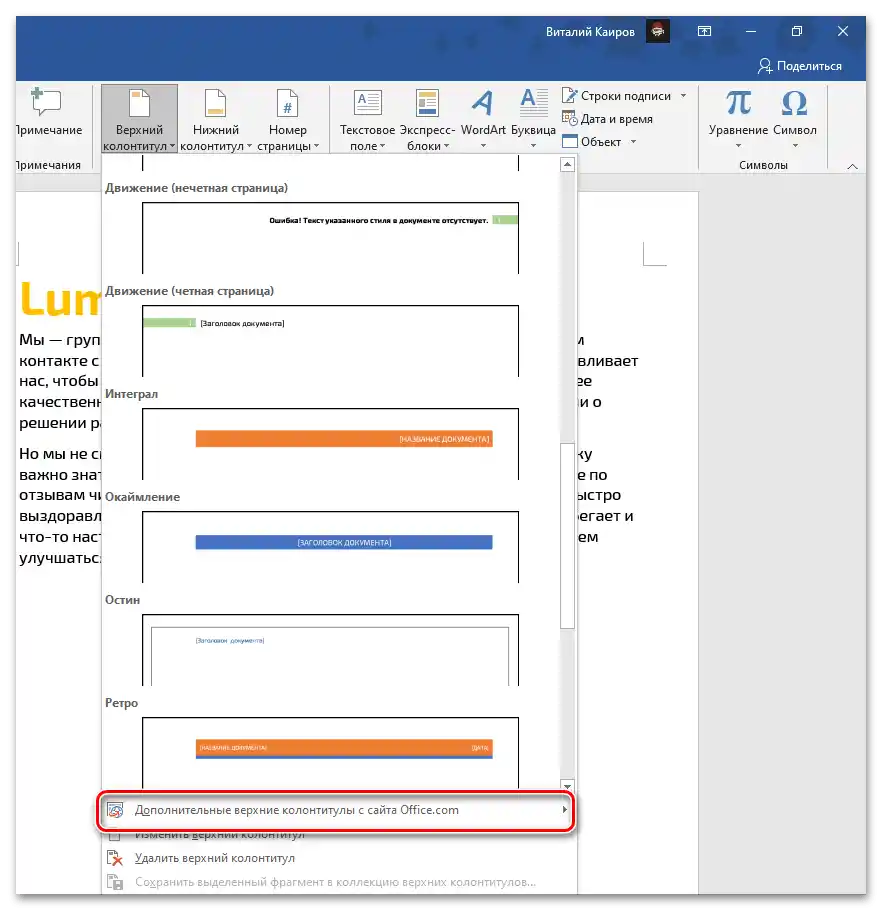882x911 pixels.
Task: Choose the Движение (нечетная страница) header thumbnail
Action: pos(330,238)
